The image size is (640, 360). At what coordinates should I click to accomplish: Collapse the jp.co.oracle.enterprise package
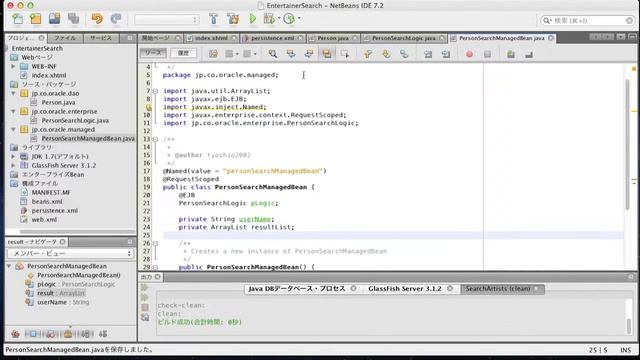coord(13,111)
